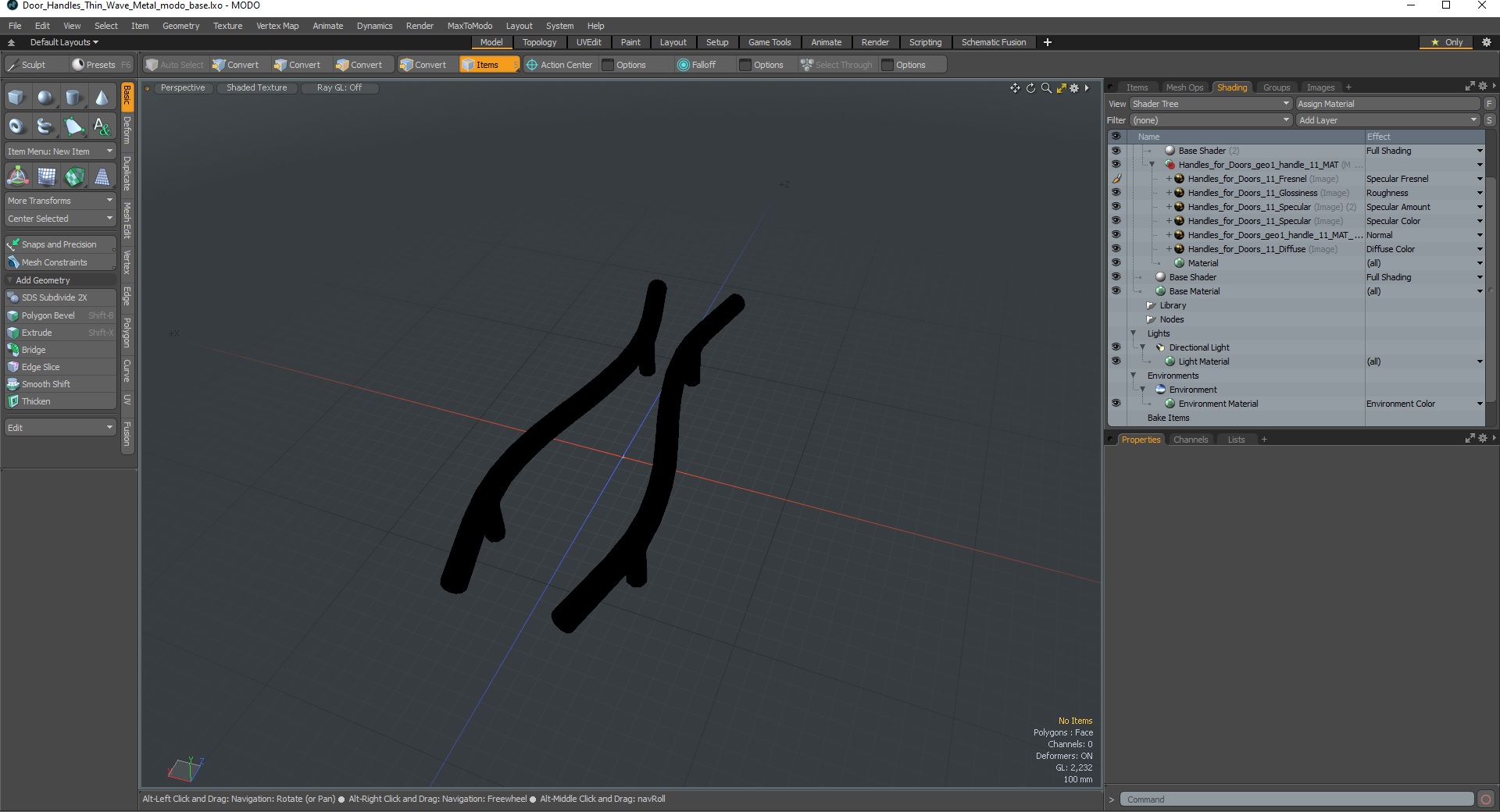
Task: Select the Cone primitive tool icon
Action: click(x=102, y=98)
